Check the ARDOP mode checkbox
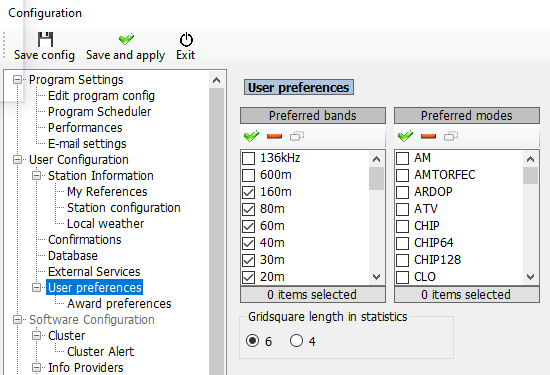The height and width of the screenshot is (375, 550). tap(403, 192)
